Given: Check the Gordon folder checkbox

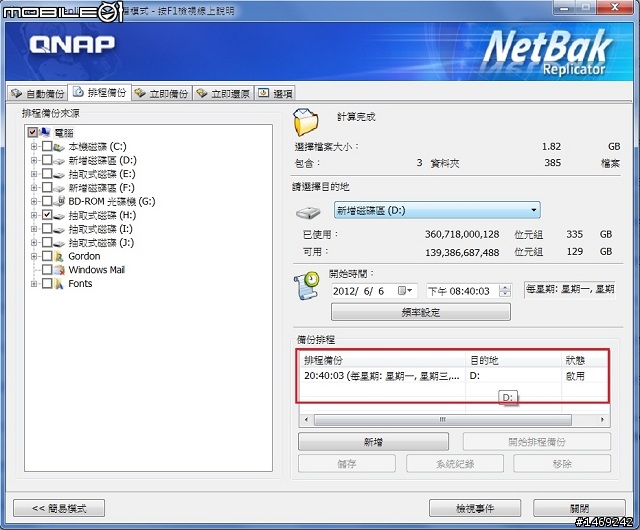Looking at the screenshot, I should pos(47,256).
